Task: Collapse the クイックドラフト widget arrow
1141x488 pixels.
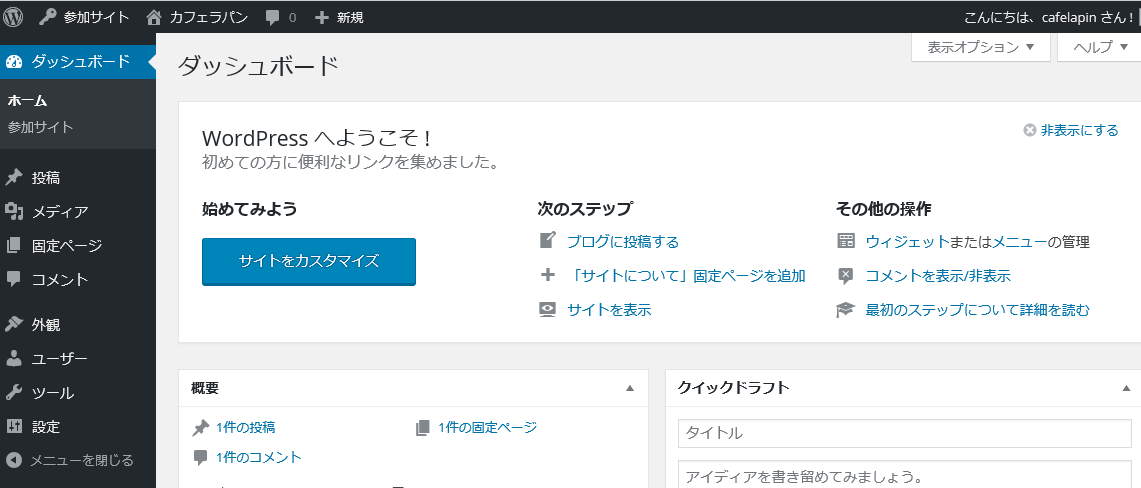Action: pos(1126,388)
